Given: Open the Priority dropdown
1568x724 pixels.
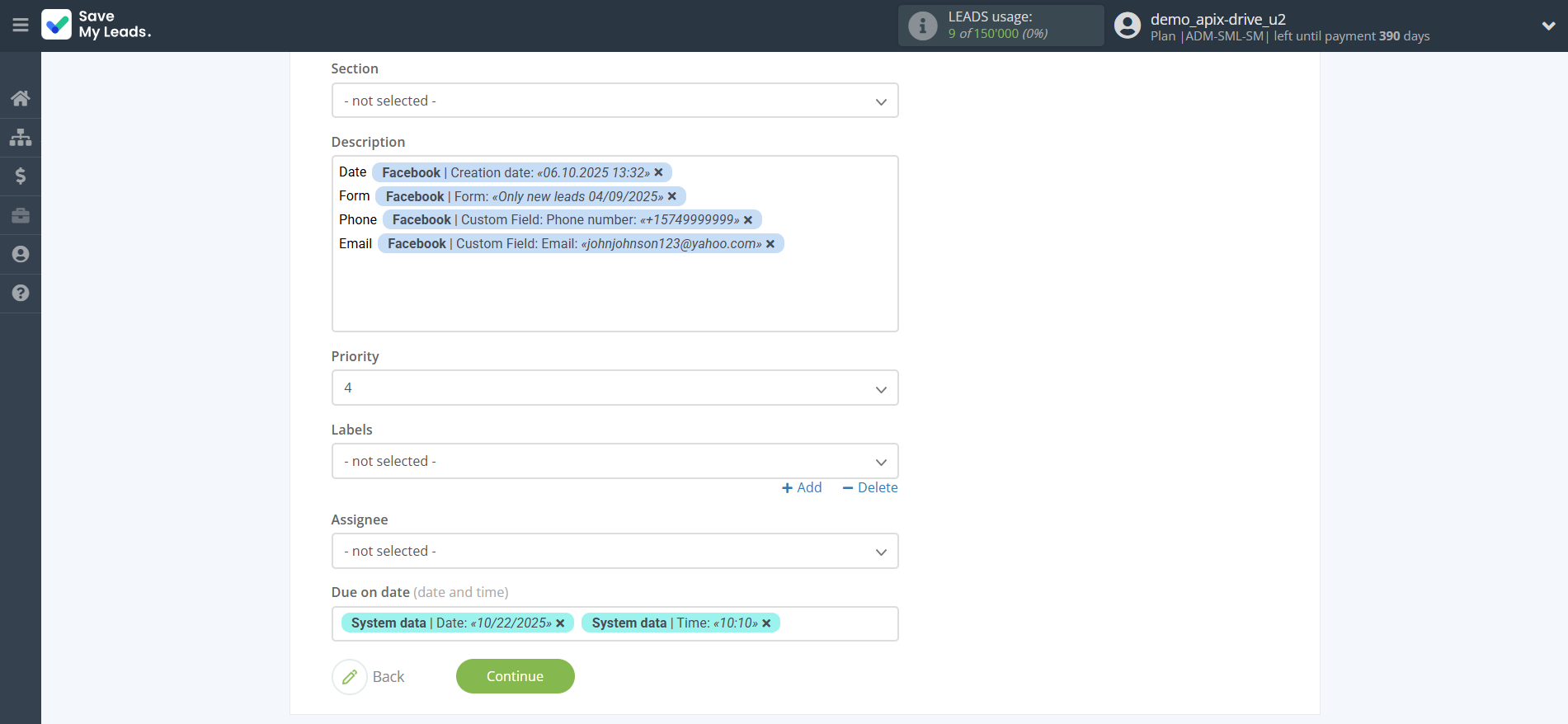Looking at the screenshot, I should pos(614,388).
